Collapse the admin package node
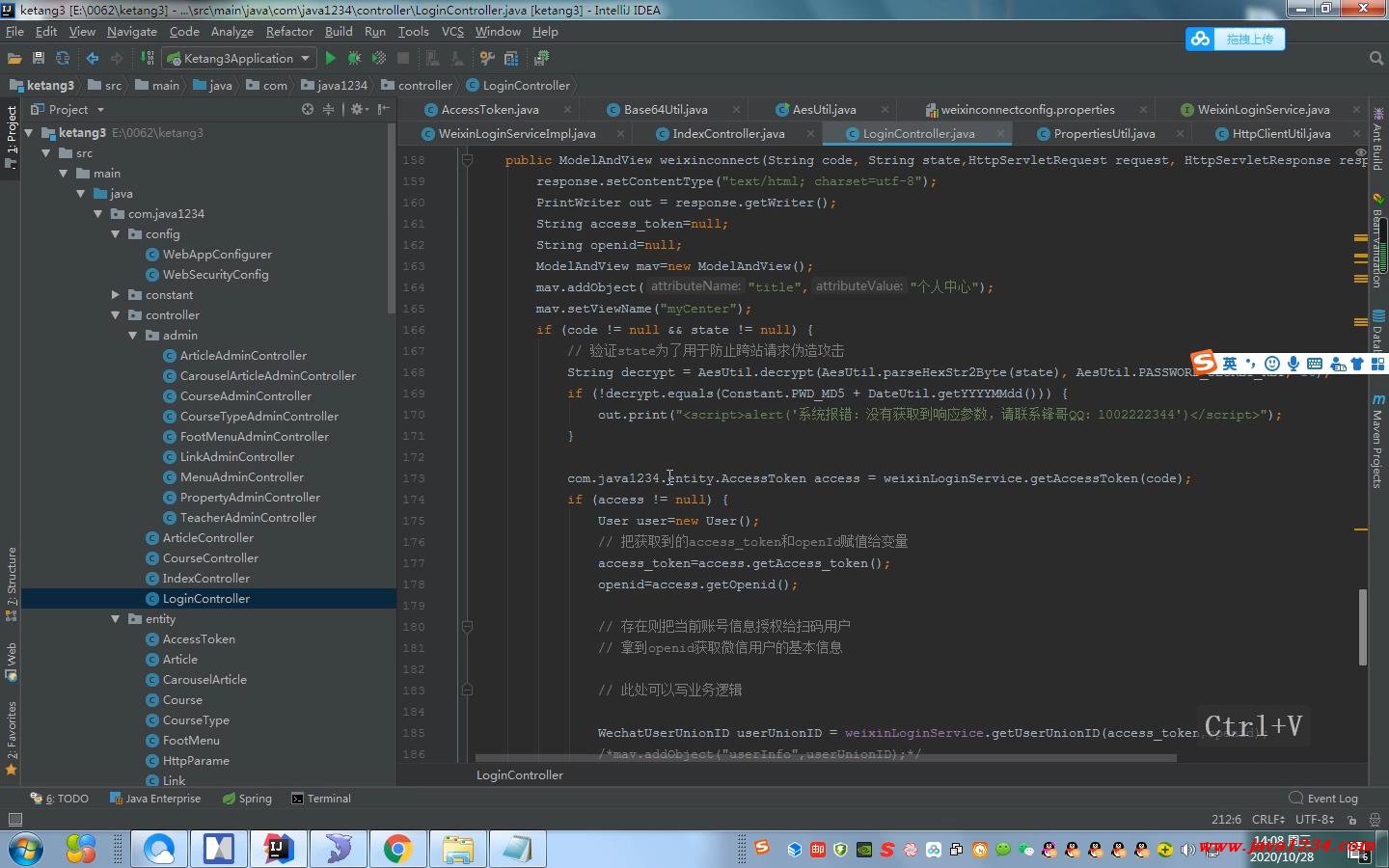The image size is (1389, 868). point(133,336)
